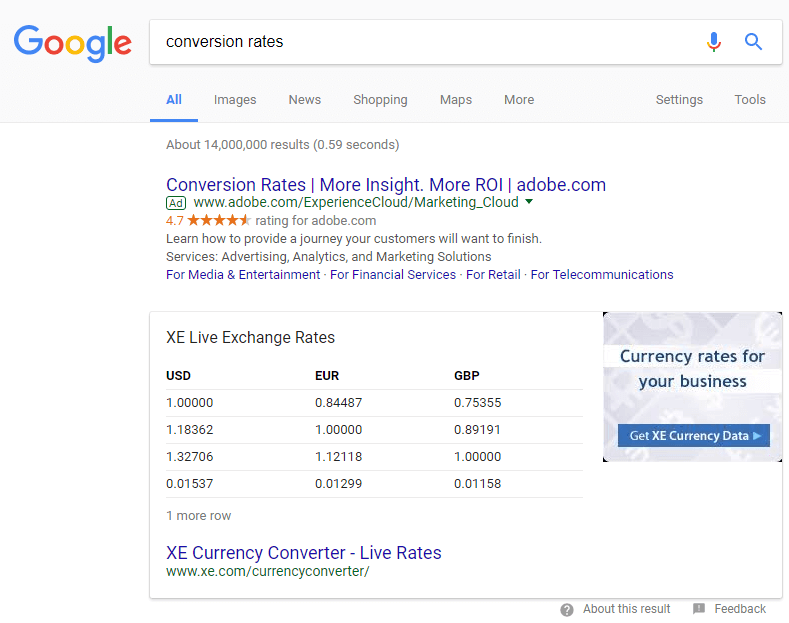Open XE Currency Converter - Live Rates link
The width and height of the screenshot is (789, 623).
point(303,553)
